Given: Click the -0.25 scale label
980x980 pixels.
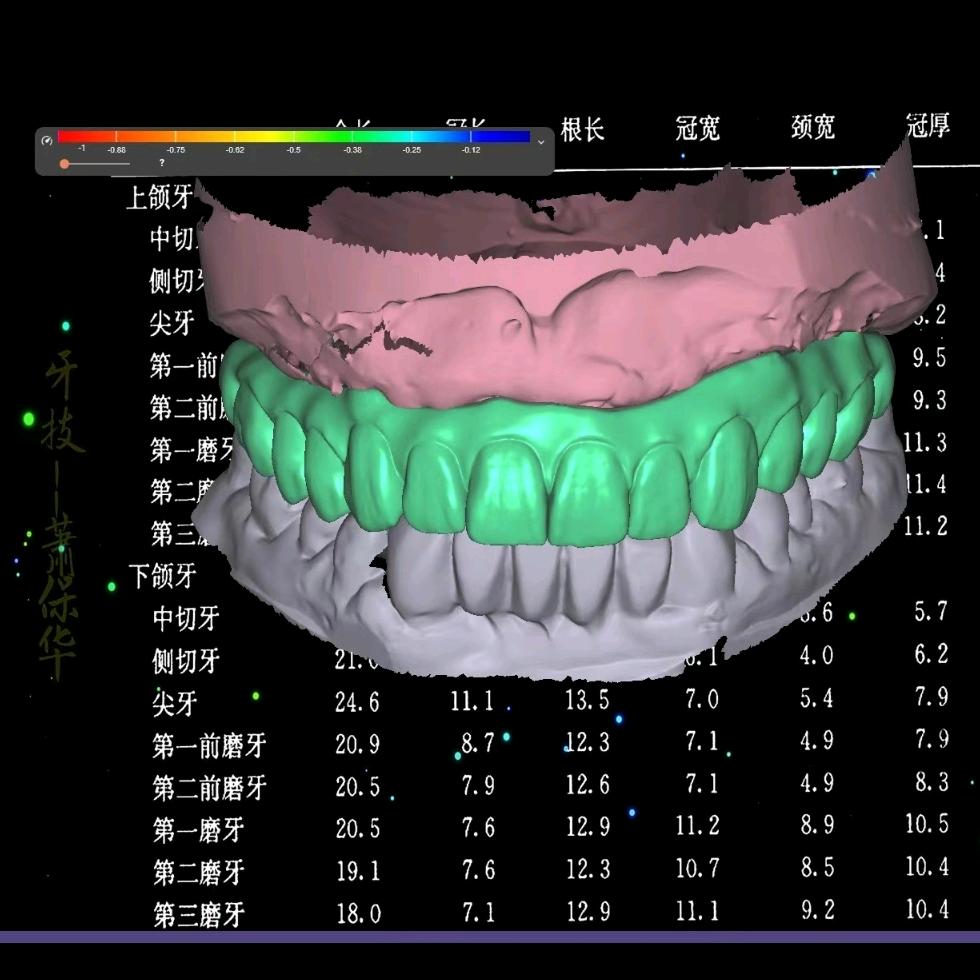Looking at the screenshot, I should click(x=412, y=150).
